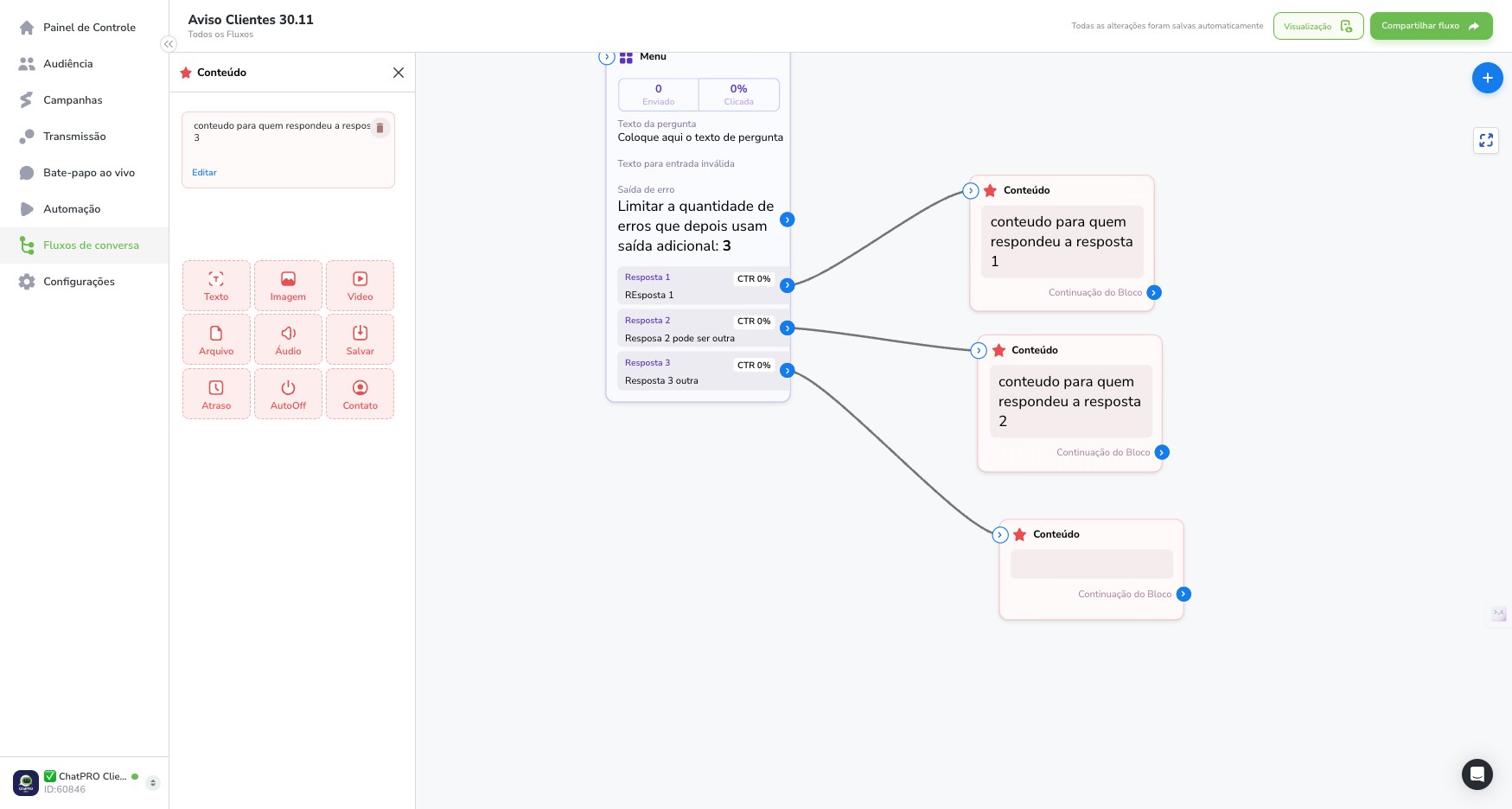Click fit-to-screen icon on canvas
Screen dimensions: 1512x809
coord(1486,140)
